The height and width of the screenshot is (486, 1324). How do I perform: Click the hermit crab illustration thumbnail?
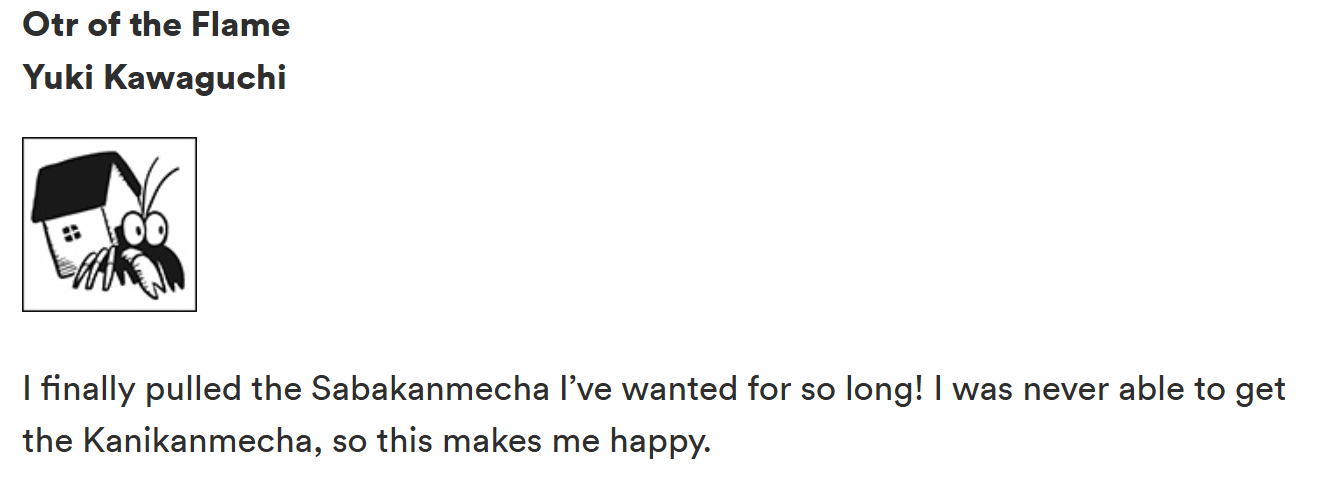109,224
